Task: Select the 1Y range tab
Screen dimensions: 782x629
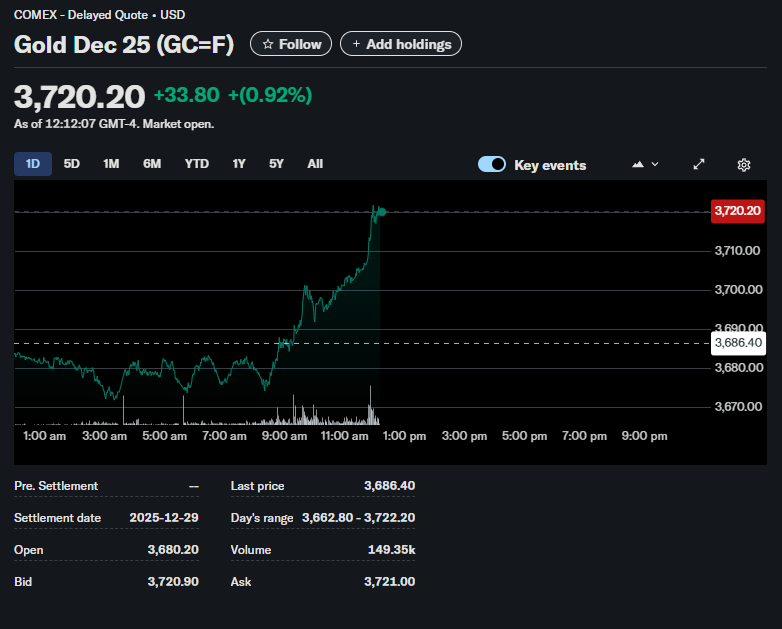Action: tap(239, 164)
